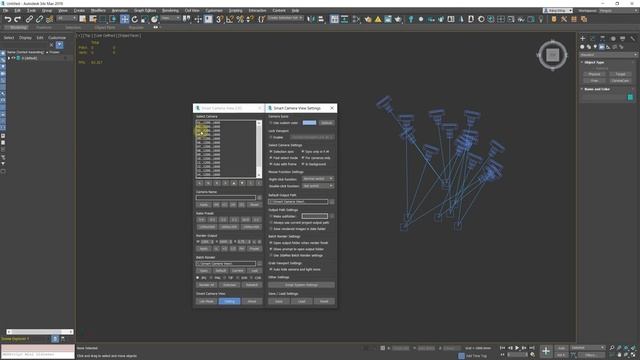640x360 pixels.
Task: Open the Modifiers menu
Action: [98, 11]
